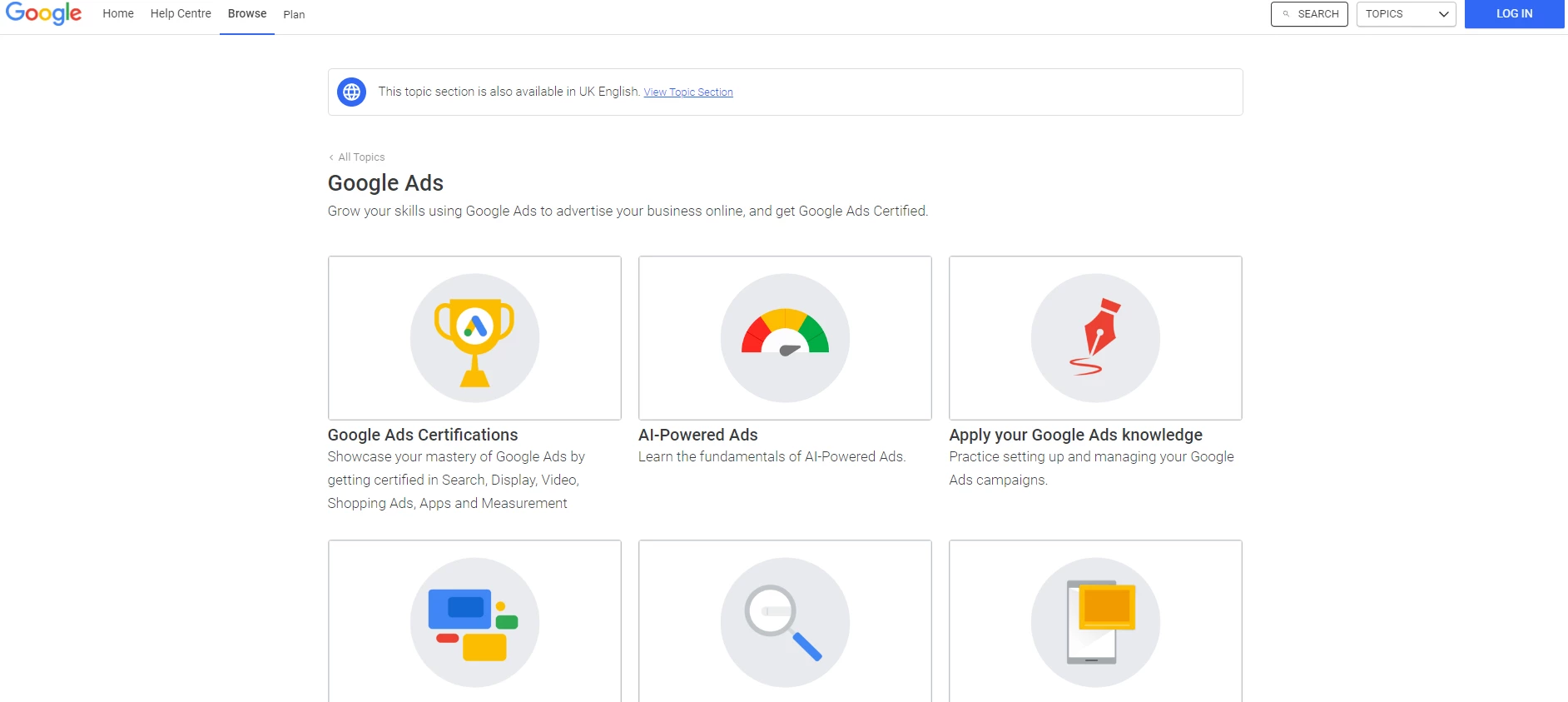Screen dimensions: 1568x702
Task: Follow the View Topic Section link
Action: [688, 92]
